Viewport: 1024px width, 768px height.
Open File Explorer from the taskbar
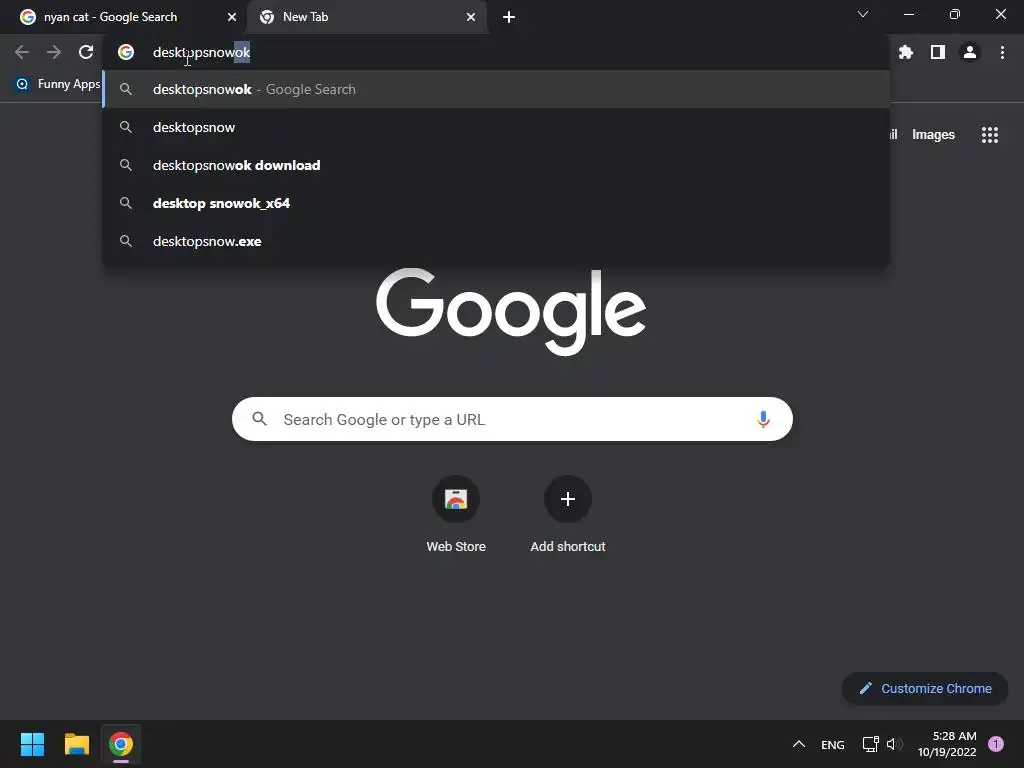[x=76, y=744]
